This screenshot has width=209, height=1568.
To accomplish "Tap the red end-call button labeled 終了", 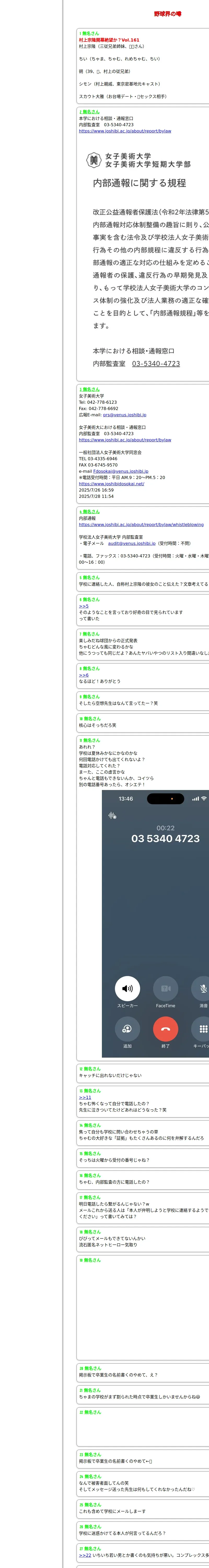I will pyautogui.click(x=165, y=1029).
